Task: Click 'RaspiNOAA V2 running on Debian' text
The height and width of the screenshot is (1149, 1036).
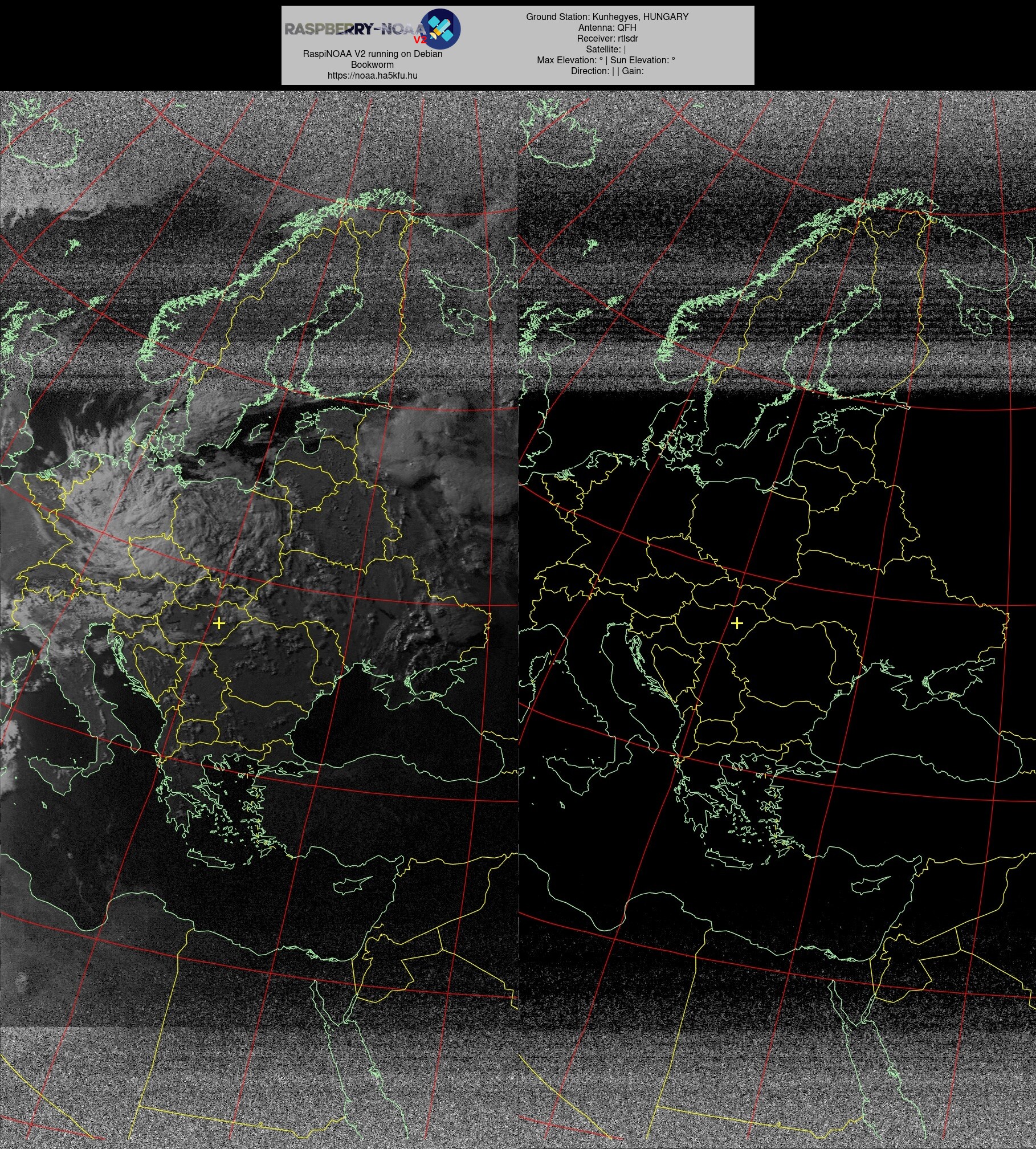Action: (372, 54)
